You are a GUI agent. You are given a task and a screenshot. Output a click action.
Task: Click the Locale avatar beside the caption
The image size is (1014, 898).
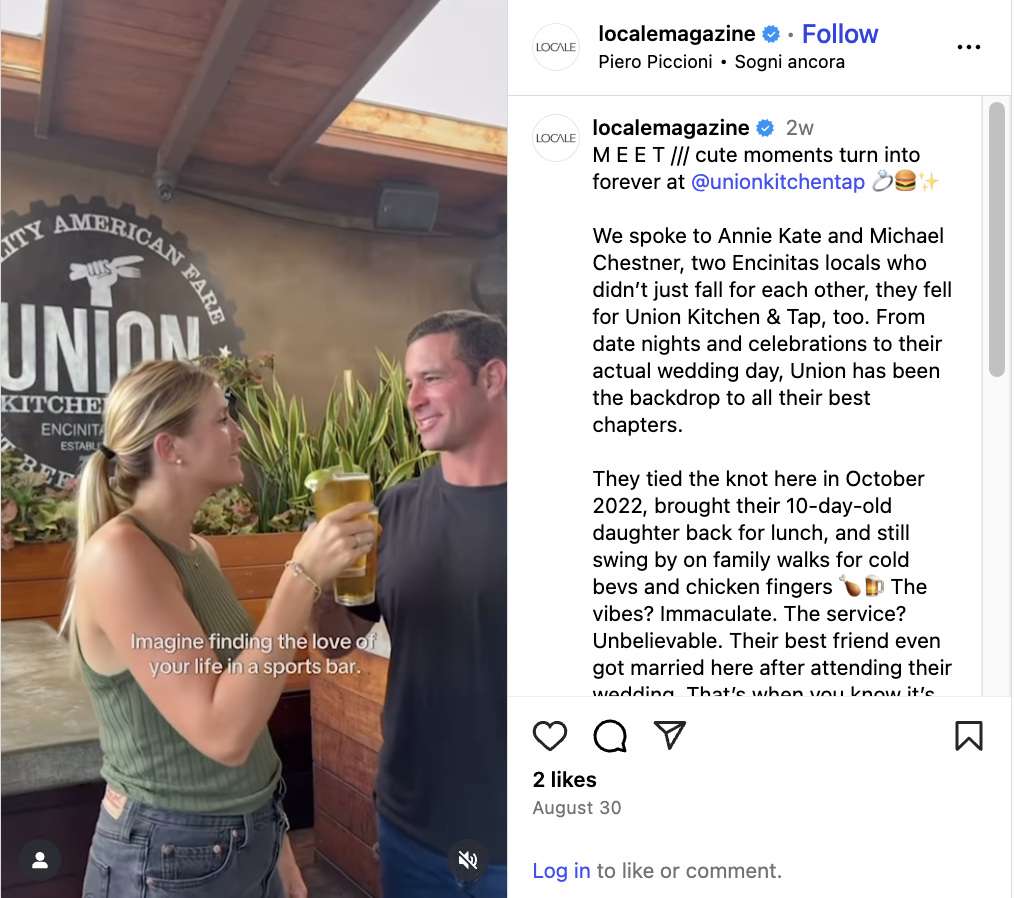click(x=556, y=138)
